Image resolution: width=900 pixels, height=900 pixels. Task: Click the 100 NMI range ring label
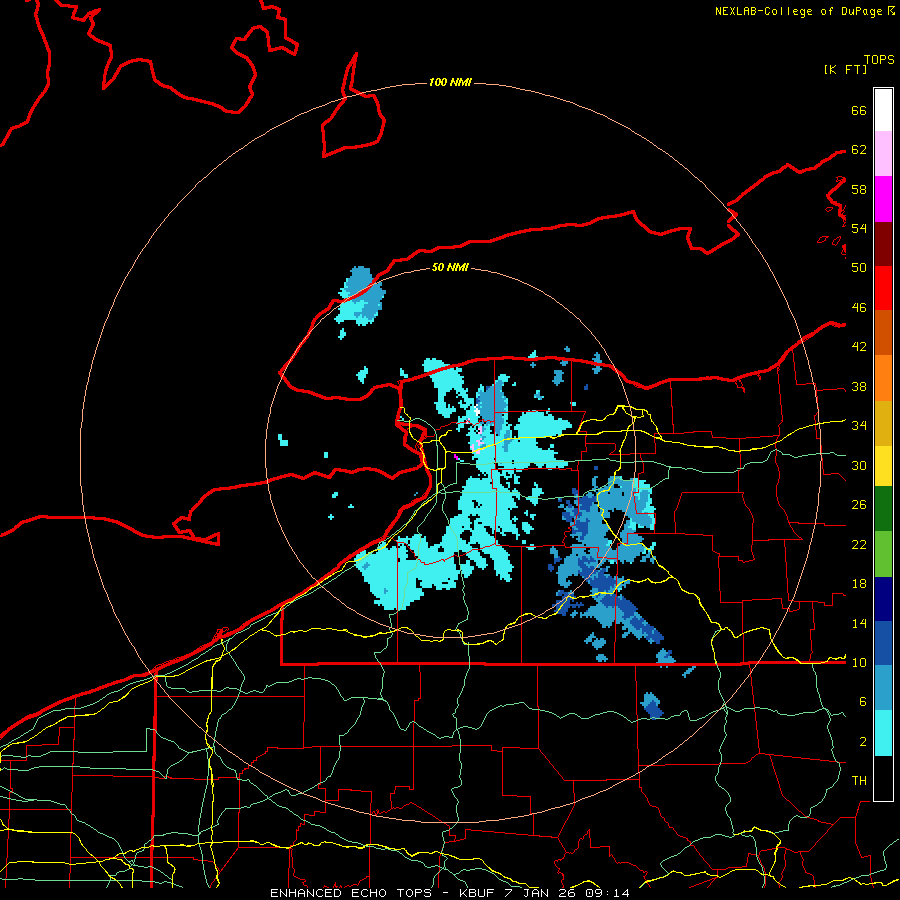click(450, 82)
